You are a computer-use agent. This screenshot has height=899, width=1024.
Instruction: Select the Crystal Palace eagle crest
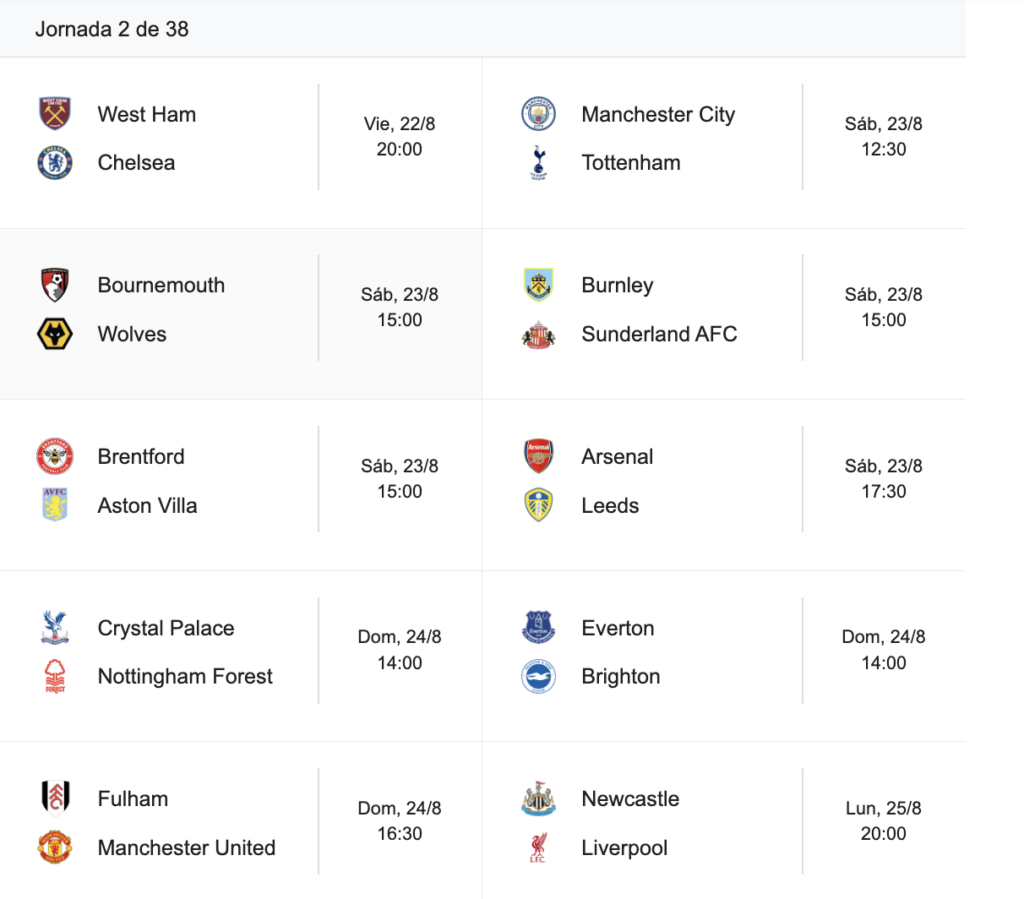55,627
